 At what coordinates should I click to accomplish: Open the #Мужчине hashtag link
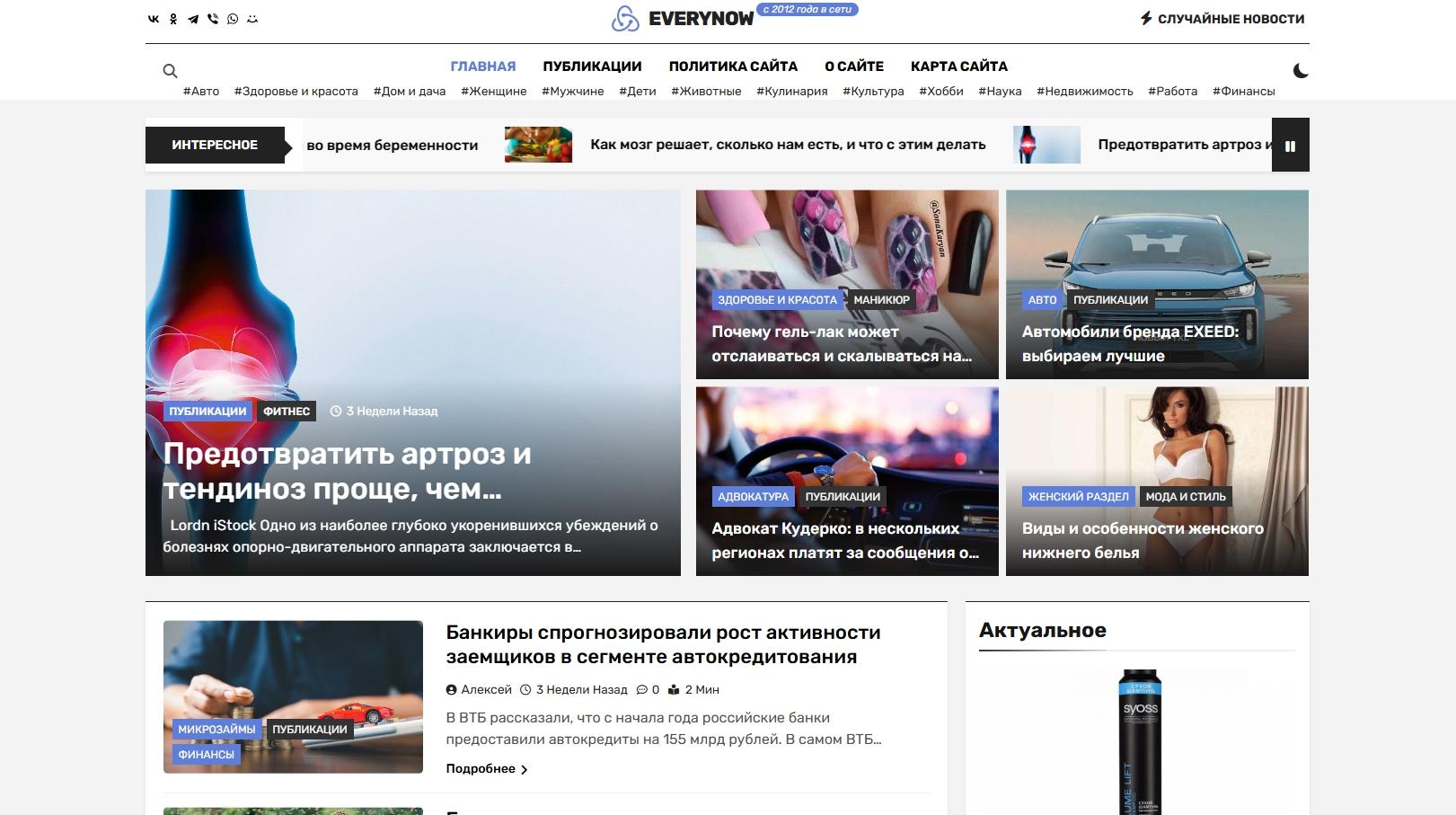click(x=573, y=91)
